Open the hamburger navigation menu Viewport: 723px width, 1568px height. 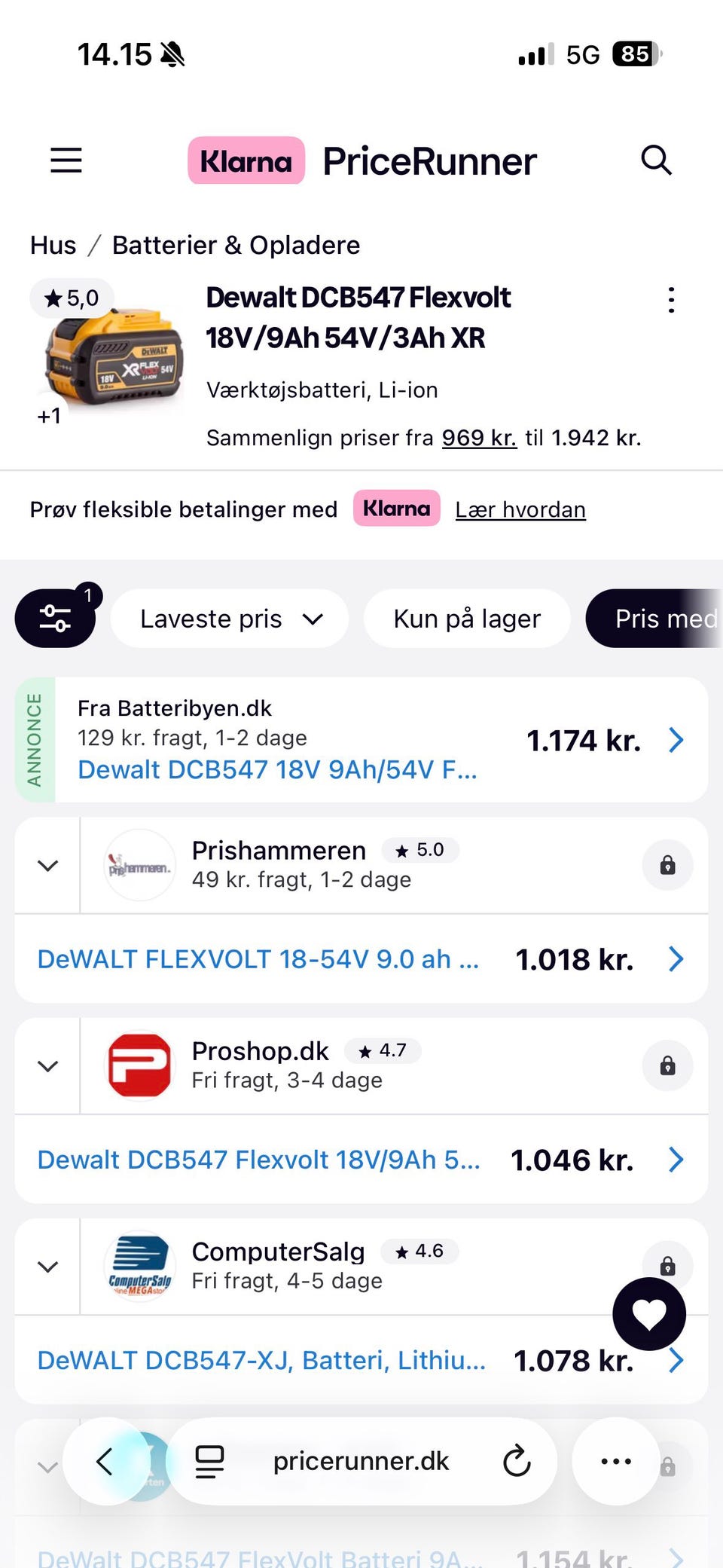(66, 160)
